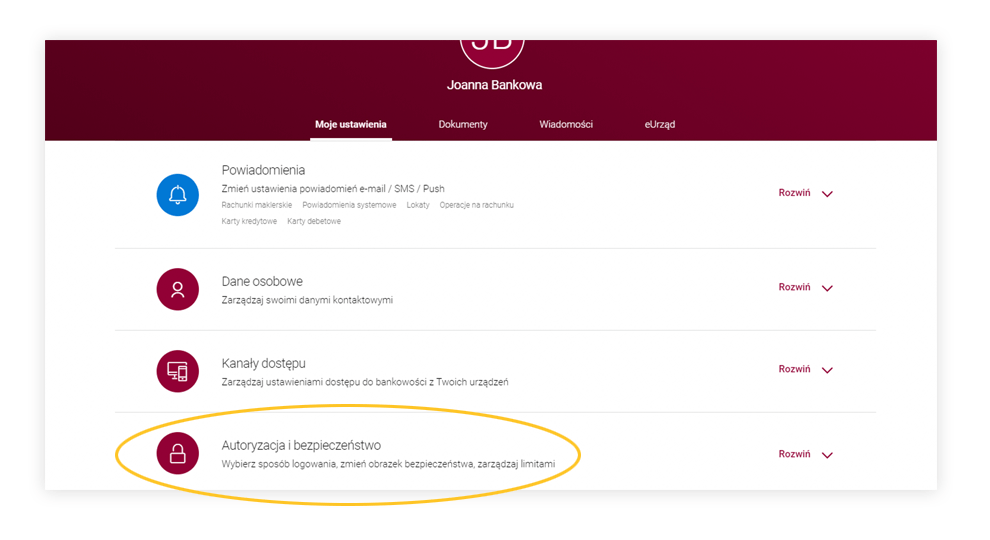This screenshot has height=540, width=990.
Task: Go to the Wiadomości tab
Action: 566,125
